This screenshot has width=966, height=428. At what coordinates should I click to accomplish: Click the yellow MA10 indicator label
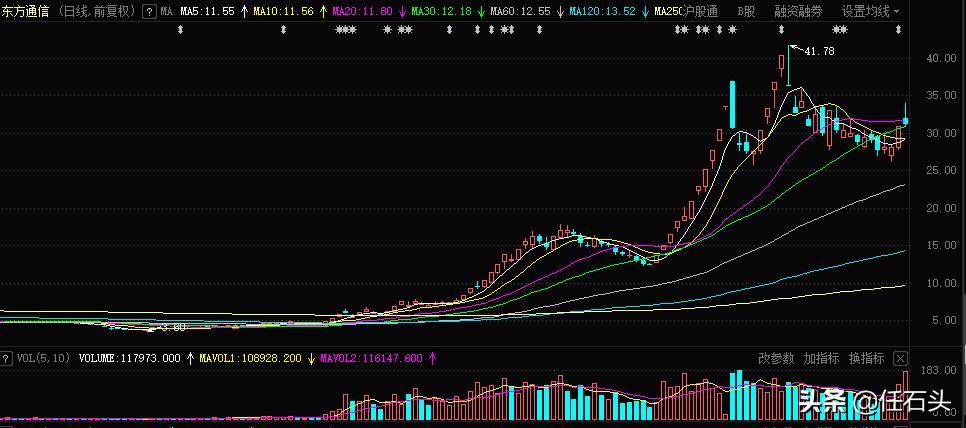(x=284, y=11)
